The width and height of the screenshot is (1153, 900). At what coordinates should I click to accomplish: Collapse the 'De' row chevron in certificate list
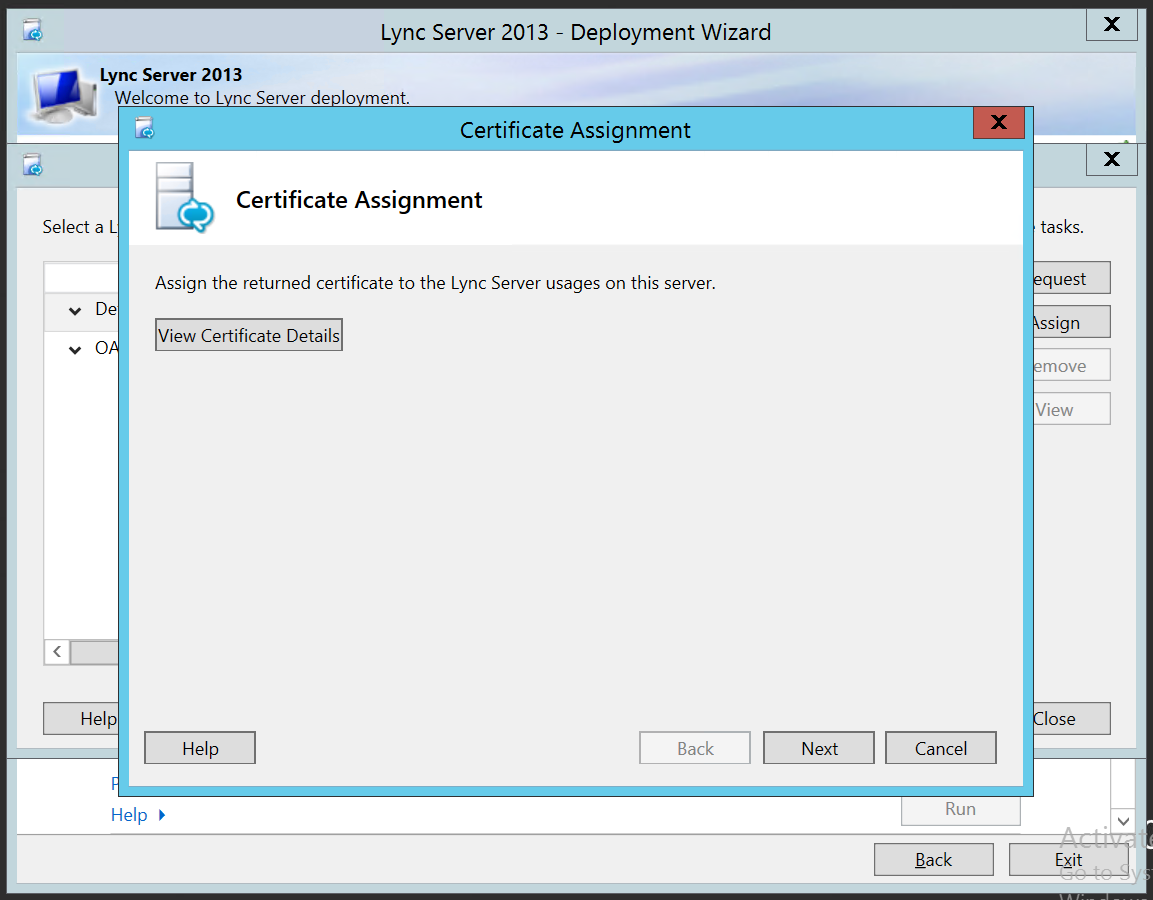click(x=75, y=311)
